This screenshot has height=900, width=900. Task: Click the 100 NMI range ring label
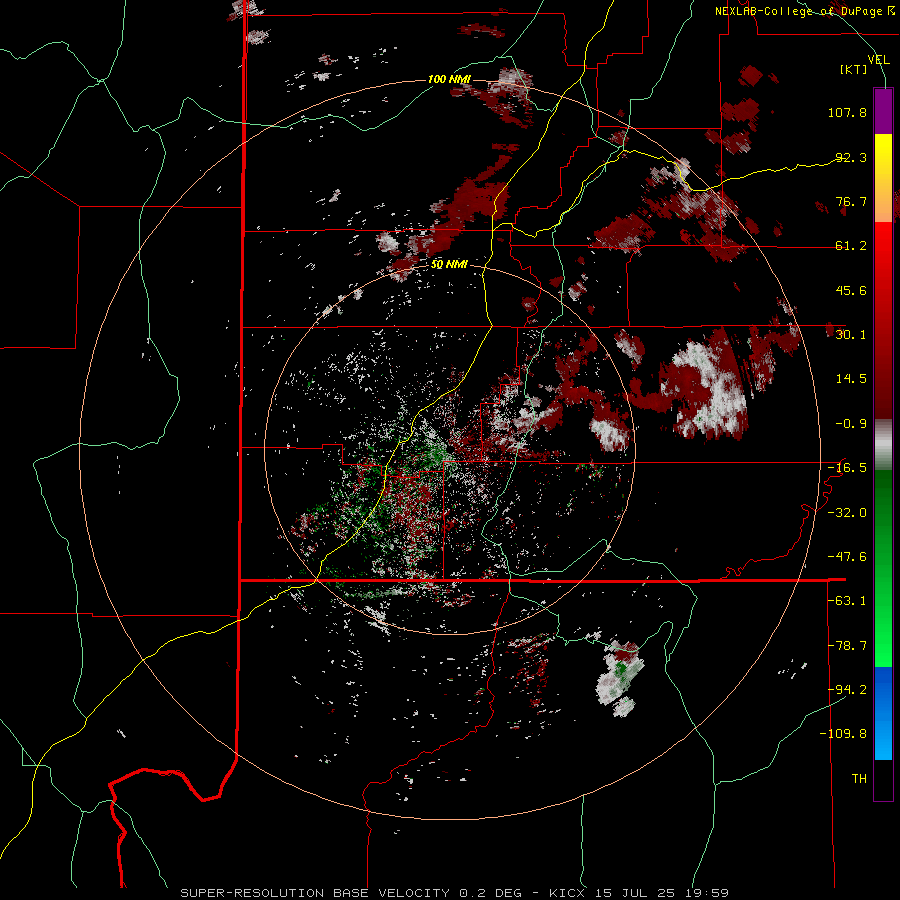pos(449,79)
